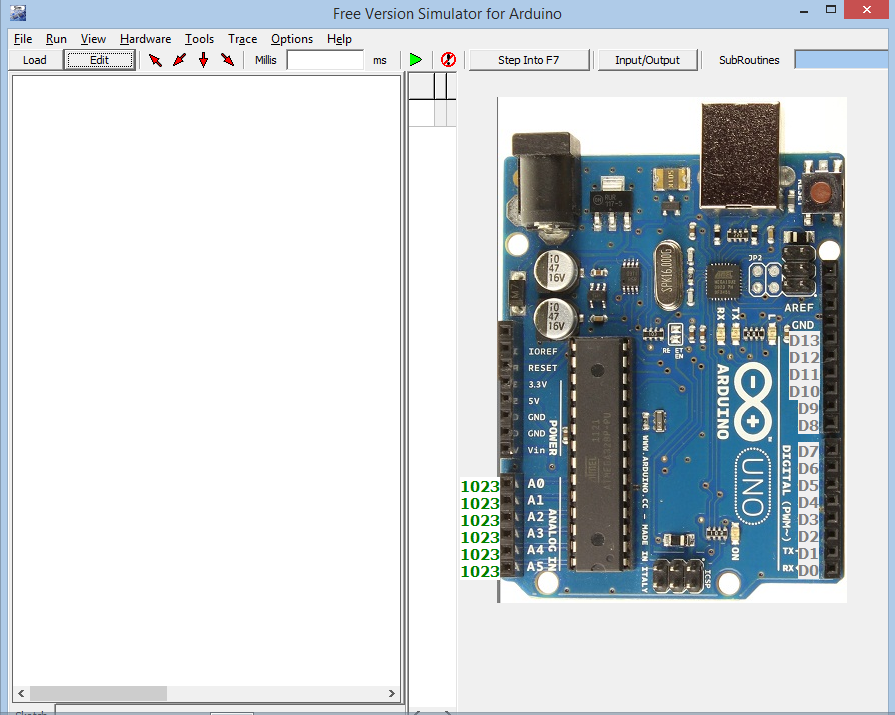Click the A4 analog value 1023
The height and width of the screenshot is (715, 895).
tap(479, 555)
